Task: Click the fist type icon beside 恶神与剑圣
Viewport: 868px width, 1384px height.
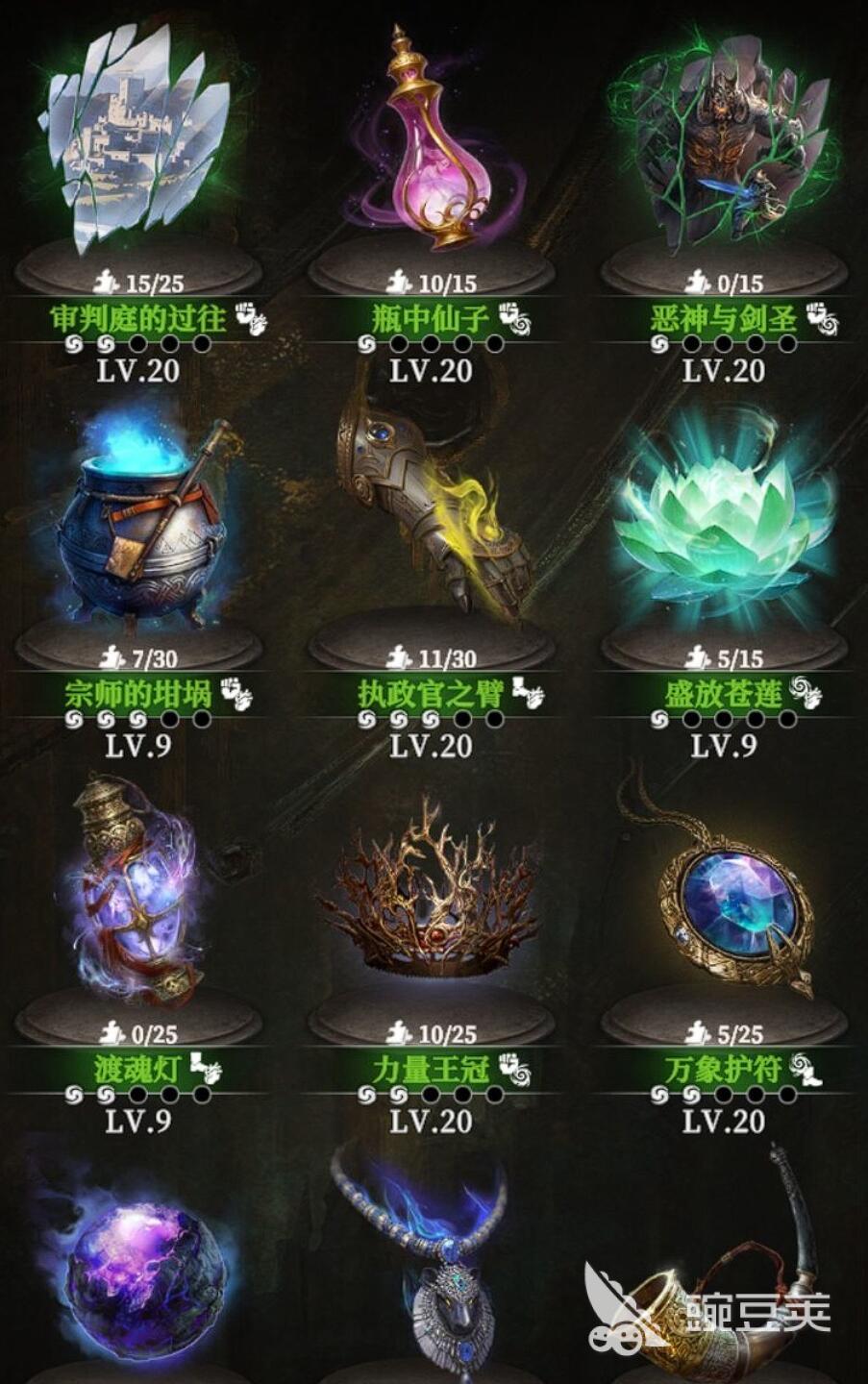Action: click(822, 318)
